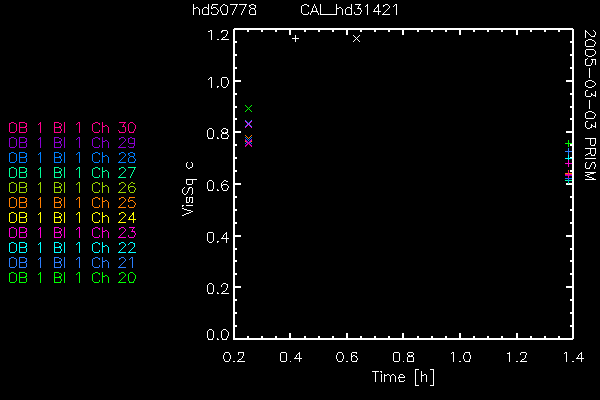Click the white X marker near 1.2
This screenshot has height=400, width=600.
tap(356, 38)
